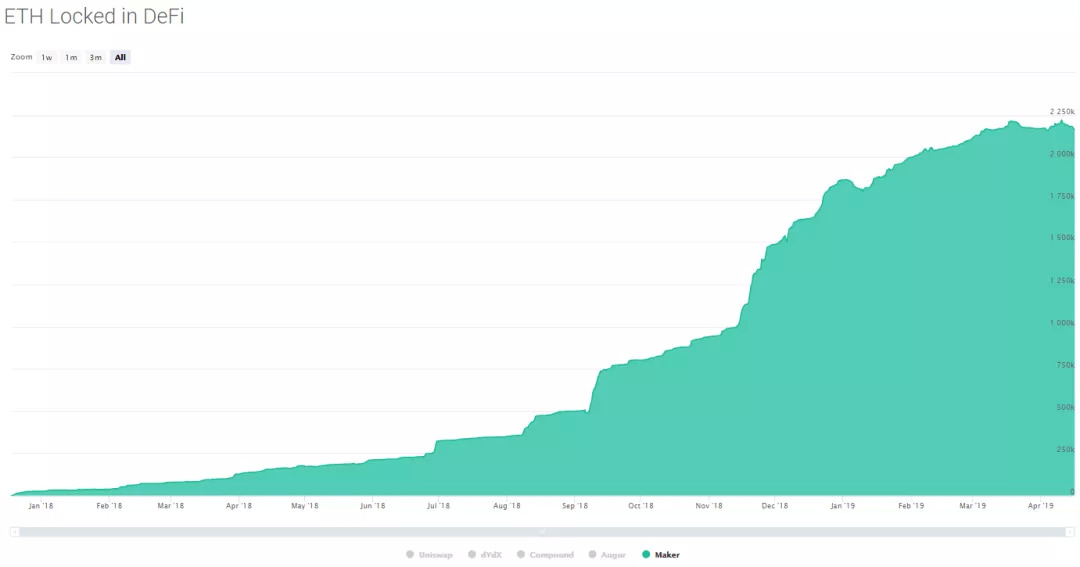
Task: Click the chart title ETH Locked in DeFi
Action: coord(94,17)
